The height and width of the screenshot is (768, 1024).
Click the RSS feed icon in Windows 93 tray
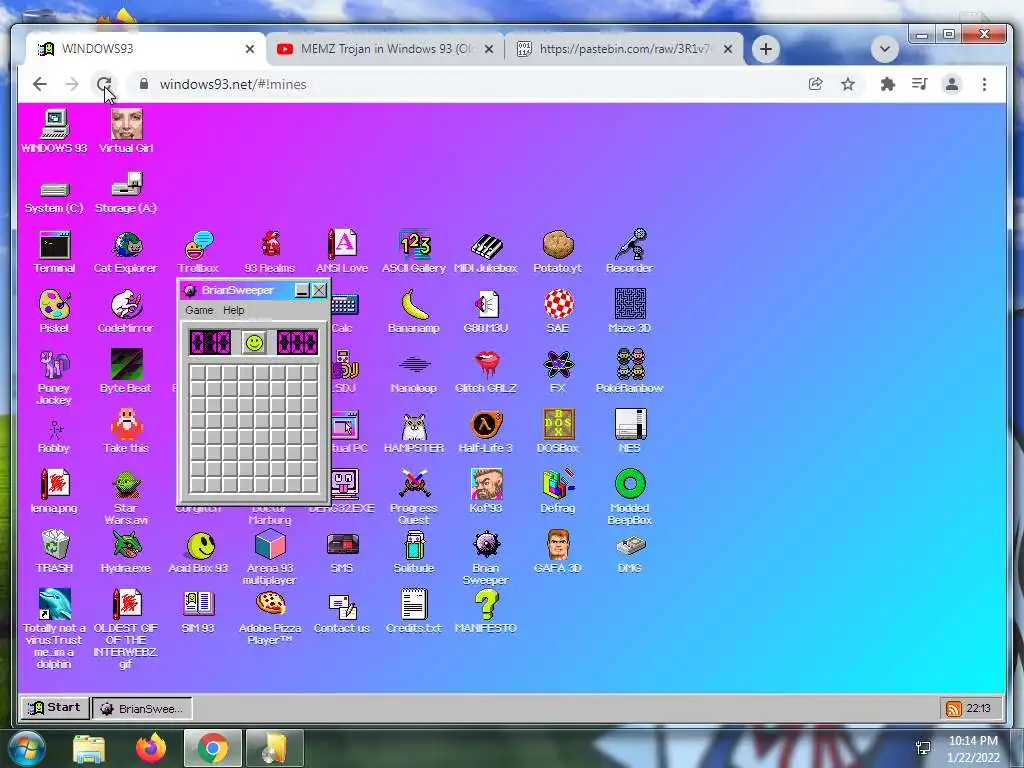pos(953,708)
